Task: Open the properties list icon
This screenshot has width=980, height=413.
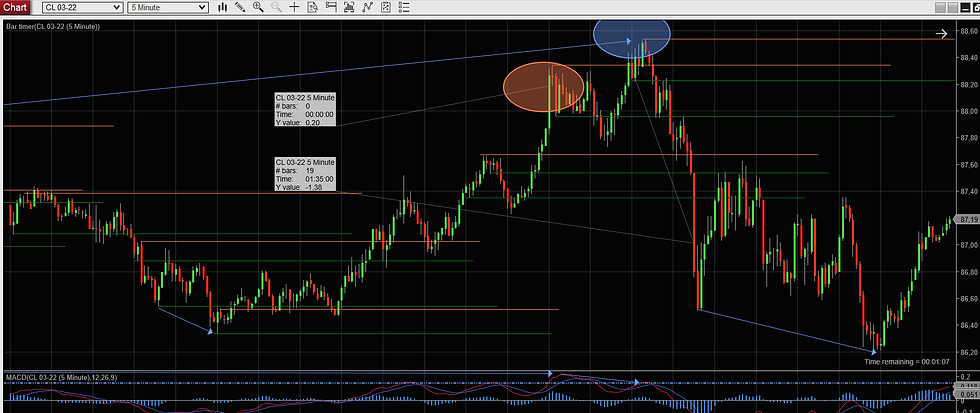Action: (404, 7)
